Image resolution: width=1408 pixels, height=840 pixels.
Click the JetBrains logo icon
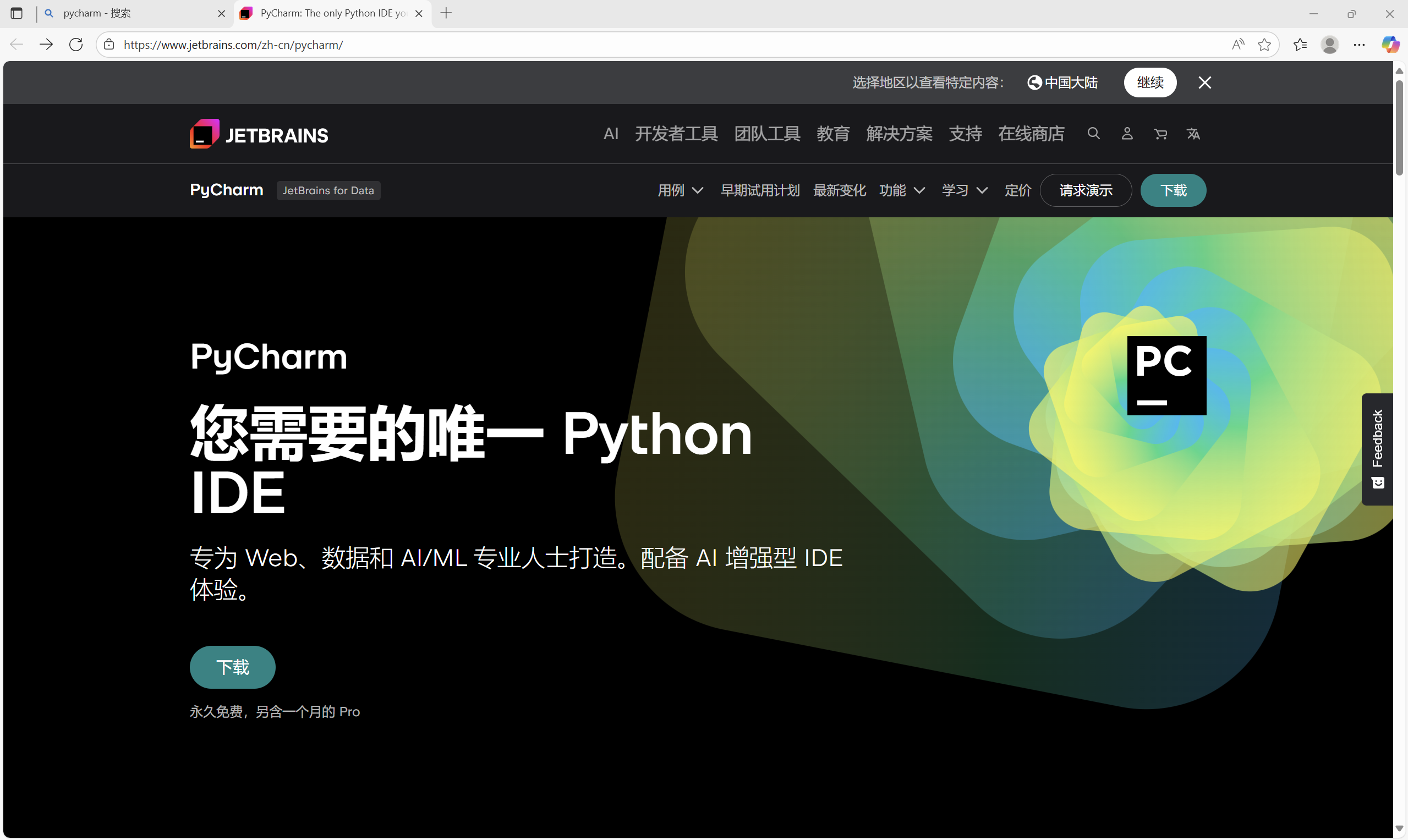coord(204,134)
